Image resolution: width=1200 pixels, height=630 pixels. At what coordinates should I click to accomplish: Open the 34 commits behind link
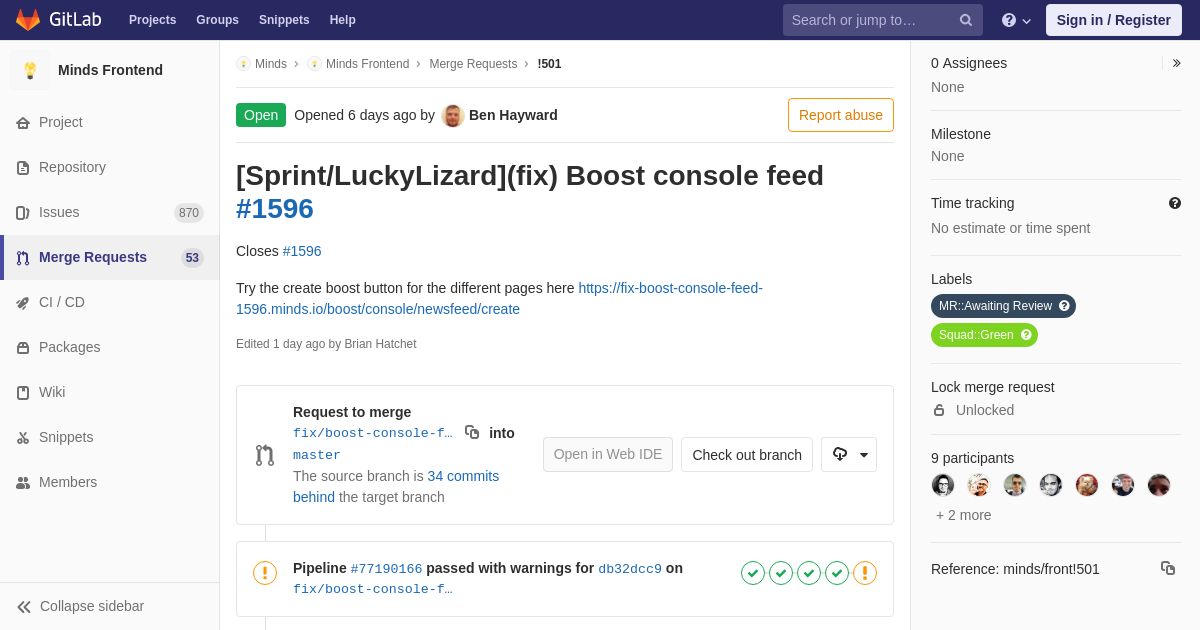[x=396, y=486]
